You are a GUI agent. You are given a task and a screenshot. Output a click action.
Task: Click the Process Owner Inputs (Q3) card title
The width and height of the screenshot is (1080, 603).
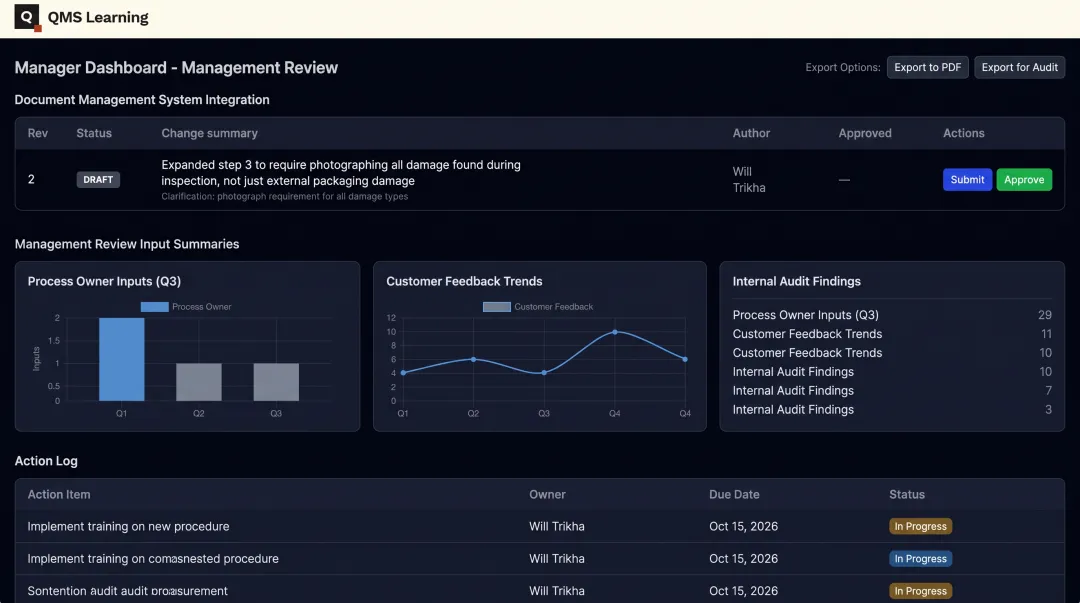coord(104,281)
